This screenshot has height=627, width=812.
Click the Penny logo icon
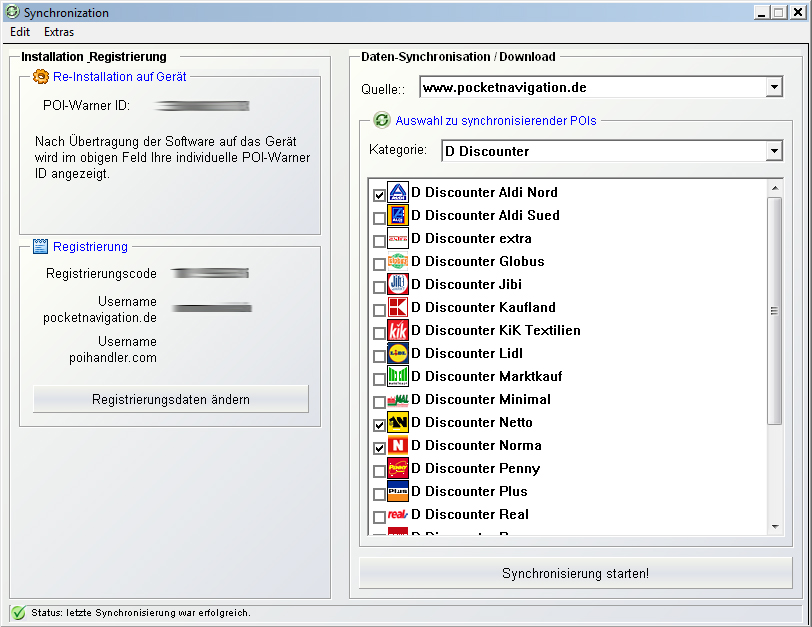point(398,468)
